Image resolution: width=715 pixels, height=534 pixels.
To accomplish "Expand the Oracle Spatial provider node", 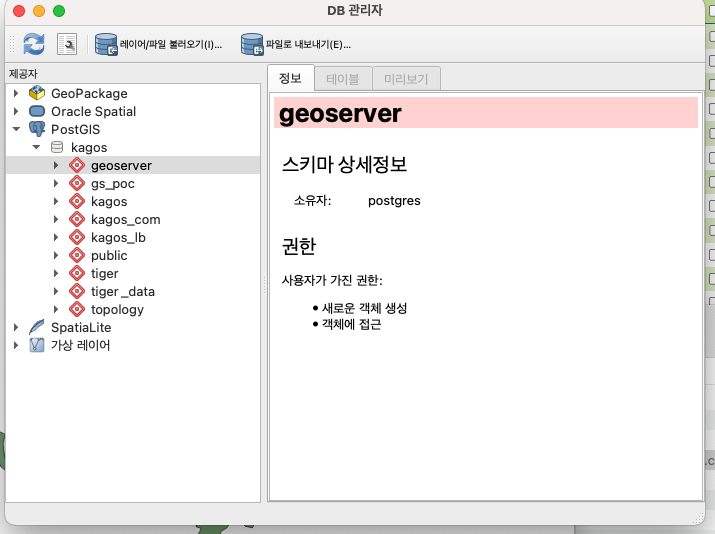I will click(x=16, y=111).
